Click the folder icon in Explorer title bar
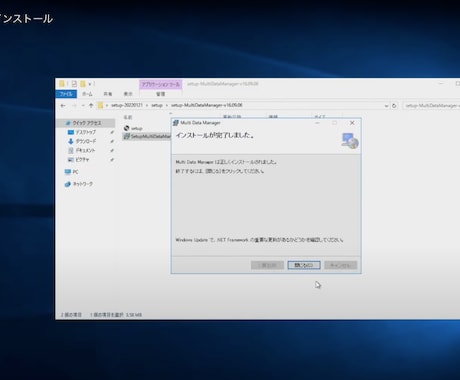 [62, 84]
